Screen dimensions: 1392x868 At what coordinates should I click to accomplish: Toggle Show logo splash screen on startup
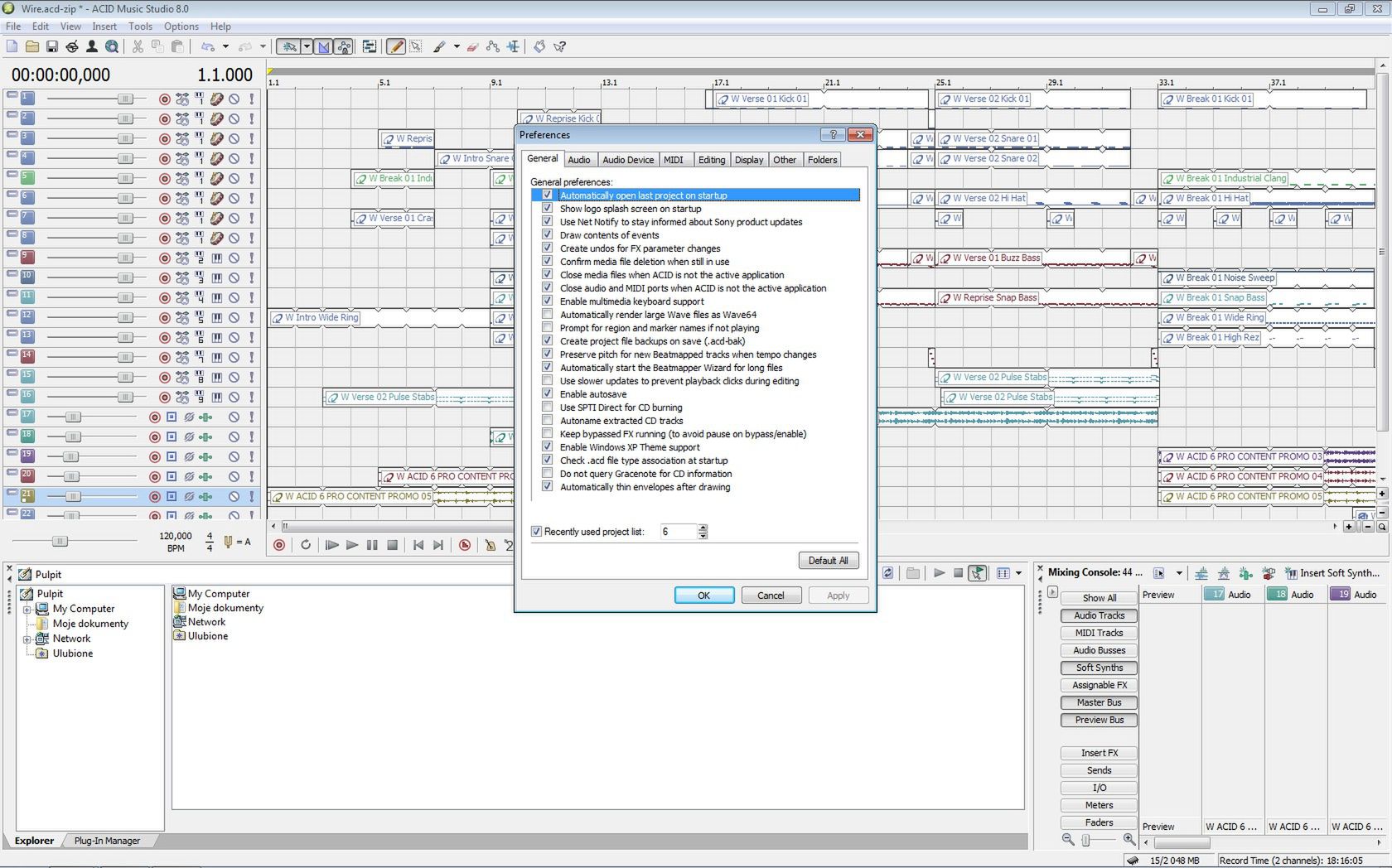[x=547, y=209]
